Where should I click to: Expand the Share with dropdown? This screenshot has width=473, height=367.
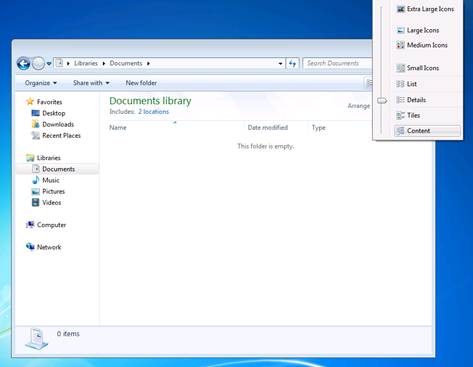click(x=91, y=83)
